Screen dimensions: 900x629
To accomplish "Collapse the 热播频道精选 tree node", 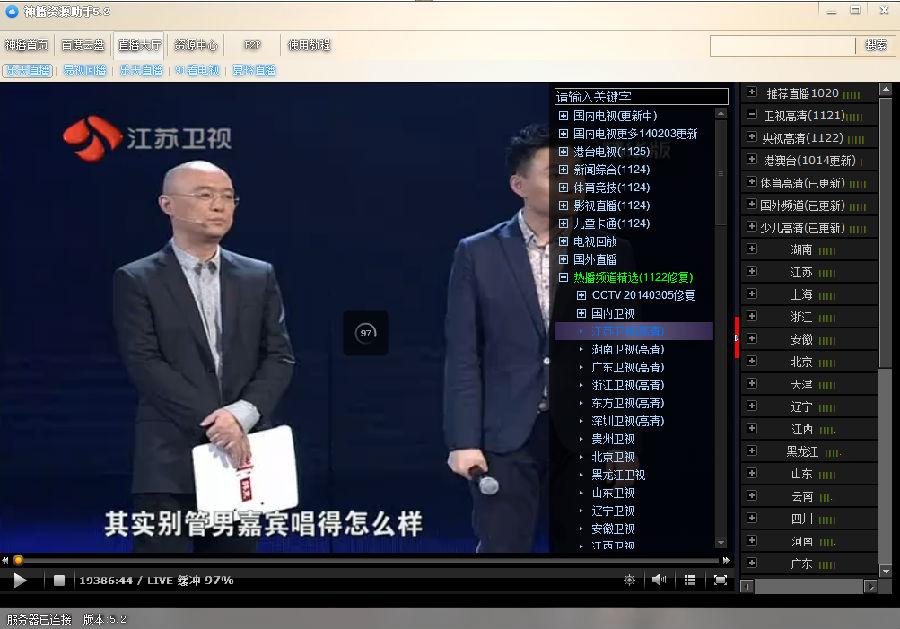I will 564,277.
